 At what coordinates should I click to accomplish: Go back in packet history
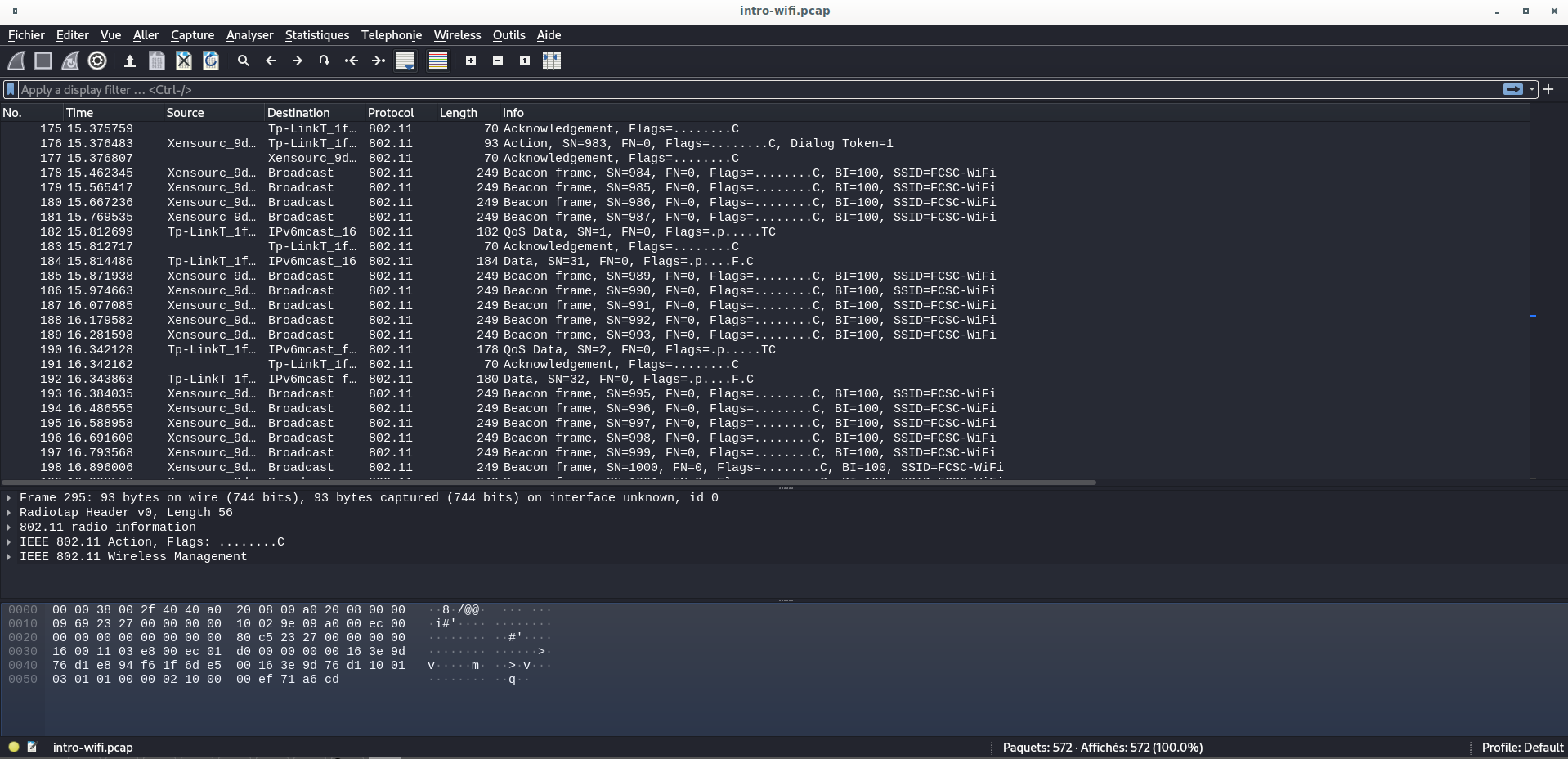tap(271, 61)
